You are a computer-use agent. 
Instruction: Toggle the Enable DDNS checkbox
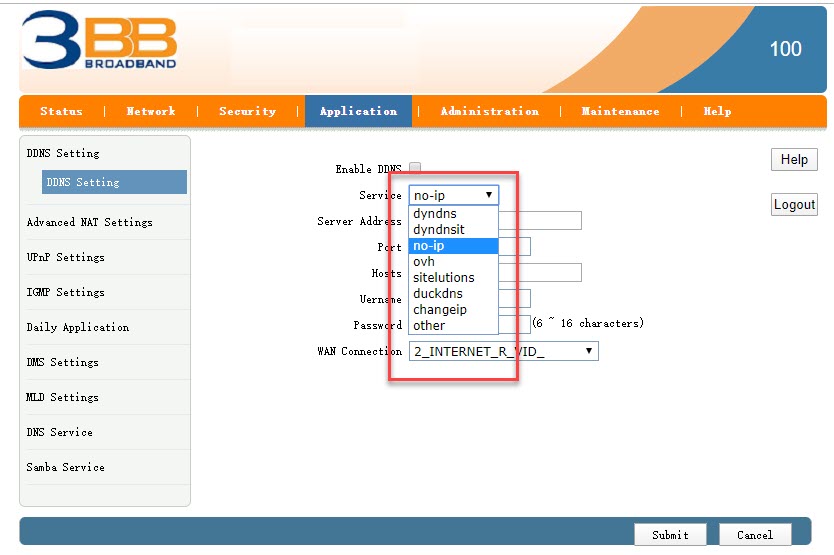click(415, 168)
